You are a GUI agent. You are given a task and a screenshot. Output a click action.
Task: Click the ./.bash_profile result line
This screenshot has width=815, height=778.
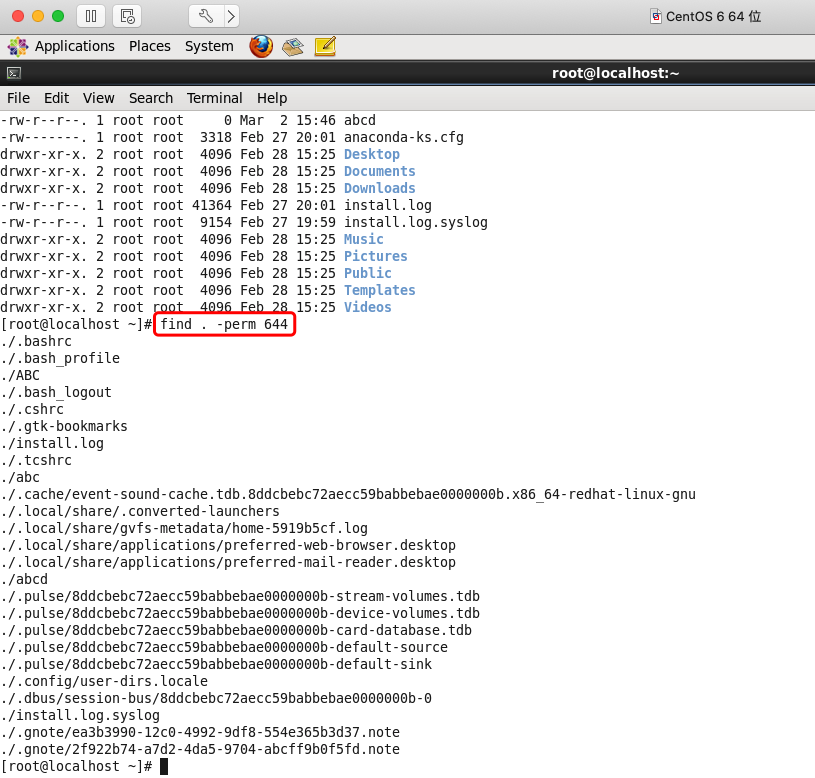(60, 359)
